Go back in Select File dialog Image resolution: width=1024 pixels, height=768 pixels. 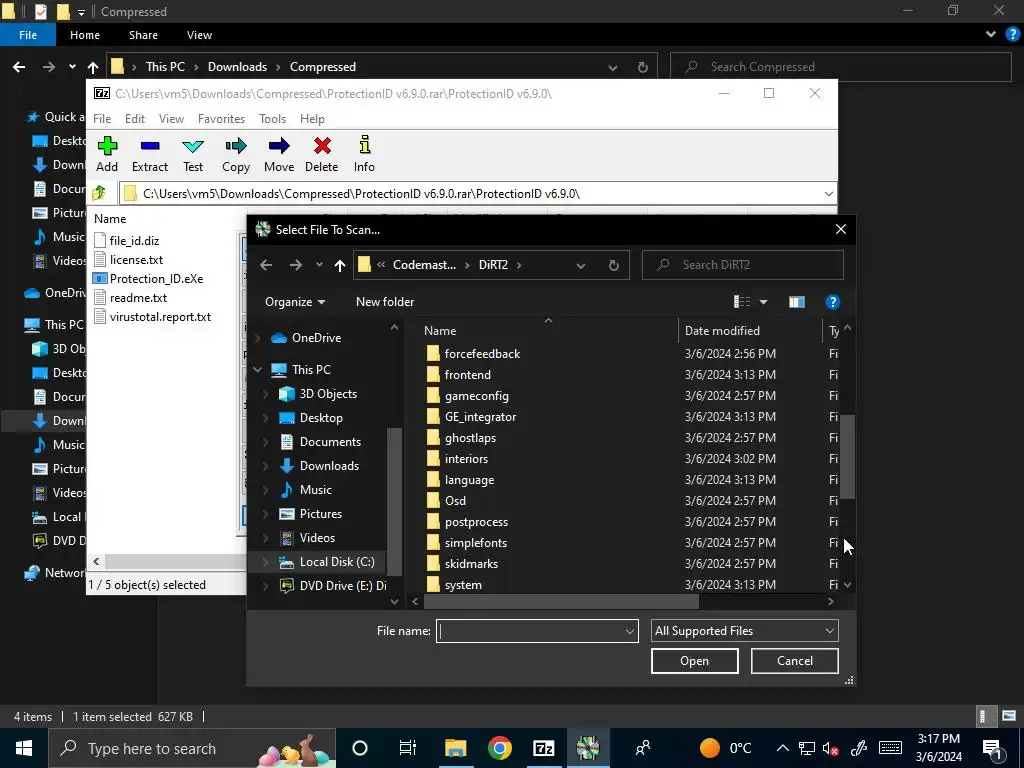click(x=266, y=265)
